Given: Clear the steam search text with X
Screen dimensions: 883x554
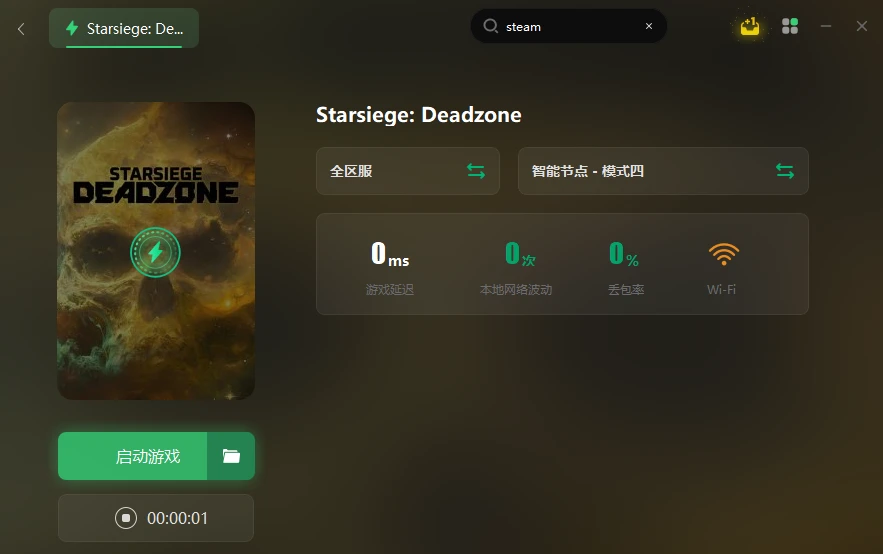Looking at the screenshot, I should [649, 26].
